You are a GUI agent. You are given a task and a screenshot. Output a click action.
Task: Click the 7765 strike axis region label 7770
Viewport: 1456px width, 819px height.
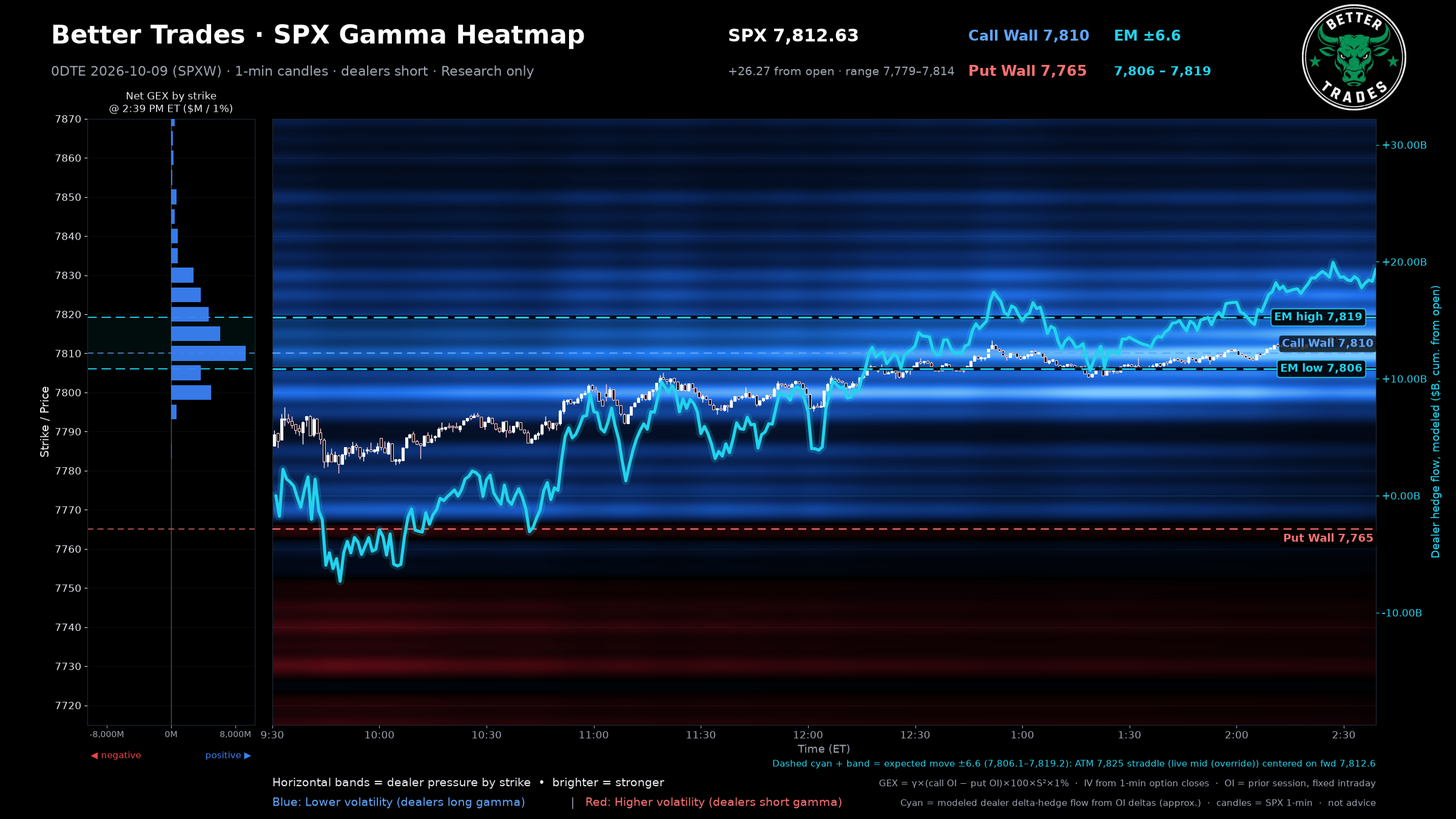pyautogui.click(x=68, y=510)
